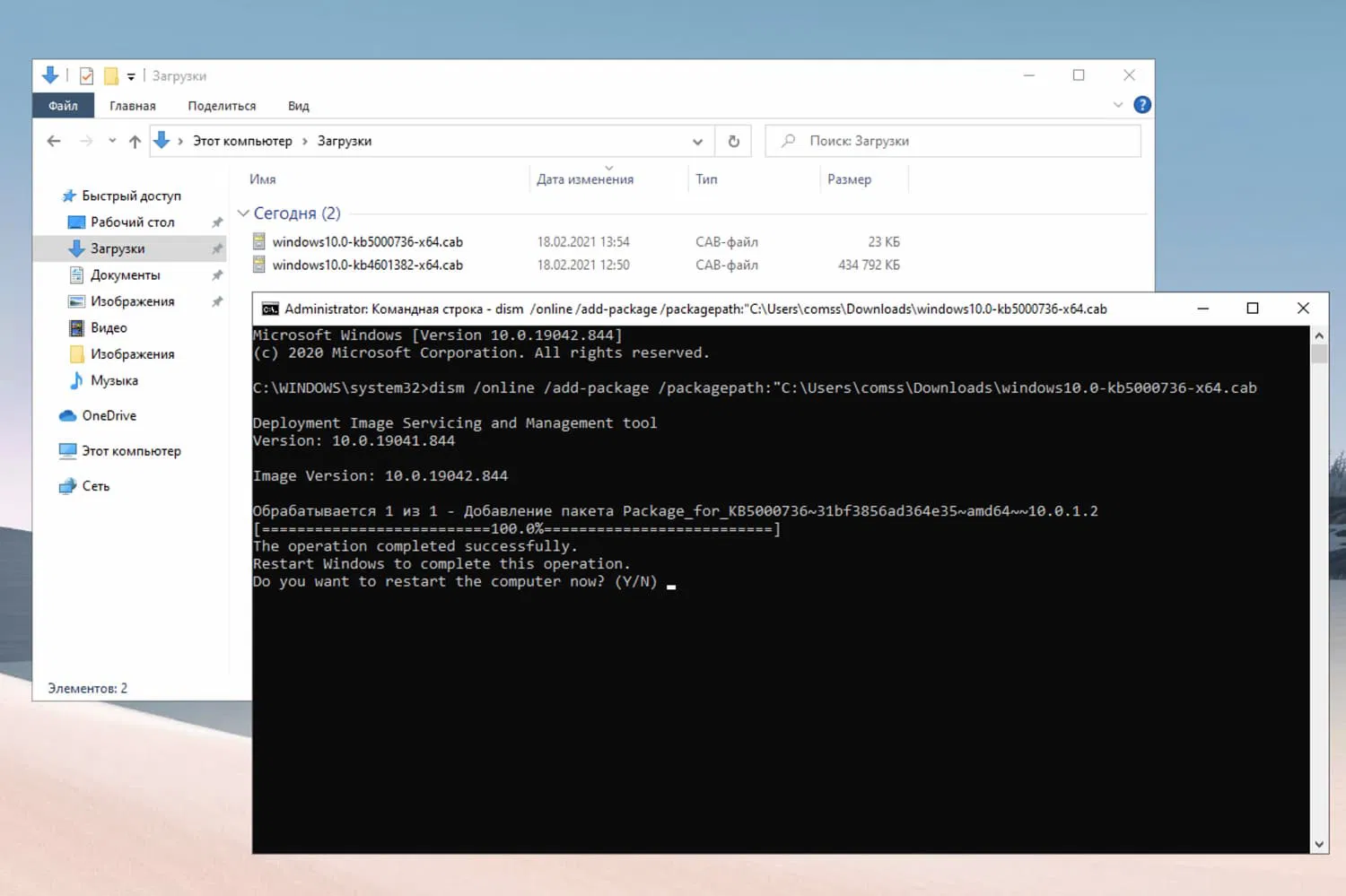Select Загрузки in the navigation pane

click(118, 248)
